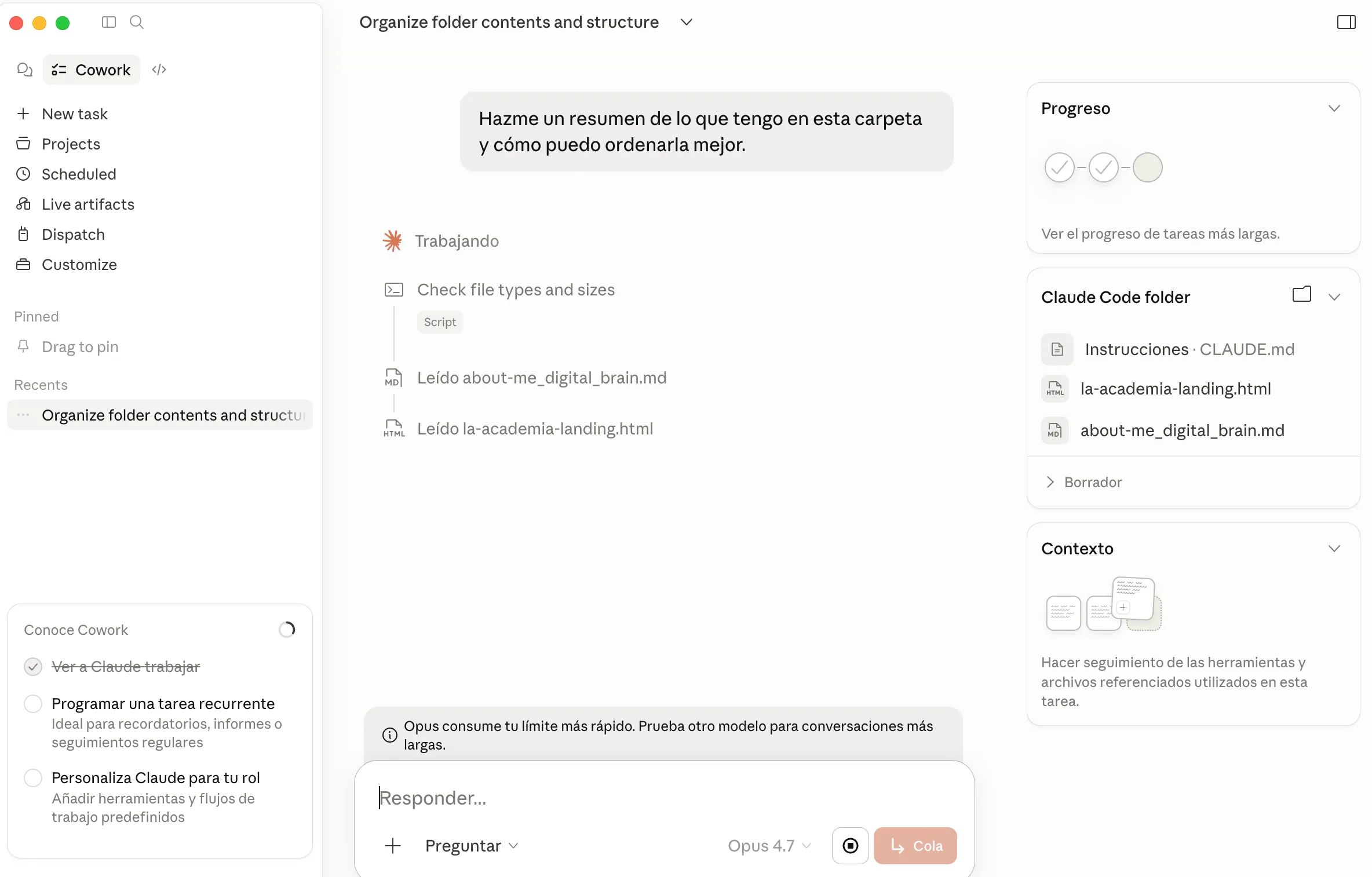The width and height of the screenshot is (1372, 877).
Task: Check the Personaliza Claude para tu rol circle
Action: coord(33,778)
